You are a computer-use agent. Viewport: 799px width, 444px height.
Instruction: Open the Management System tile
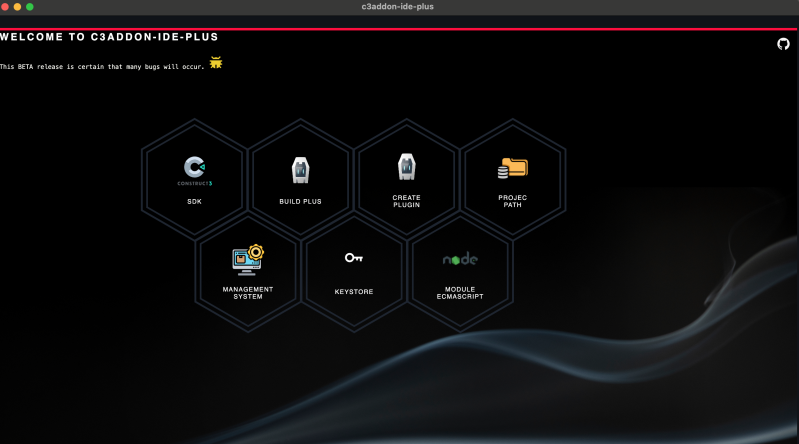(248, 273)
